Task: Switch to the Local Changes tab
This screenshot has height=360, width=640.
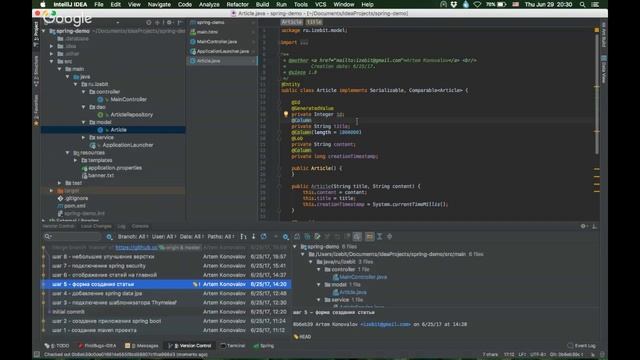Action: tap(96, 226)
